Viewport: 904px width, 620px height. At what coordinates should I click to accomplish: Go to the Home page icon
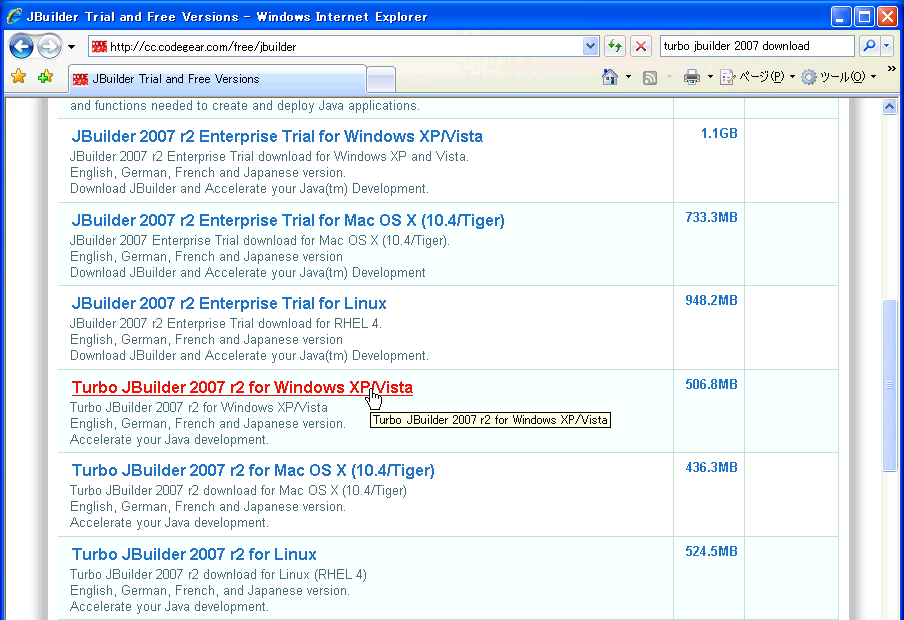610,78
